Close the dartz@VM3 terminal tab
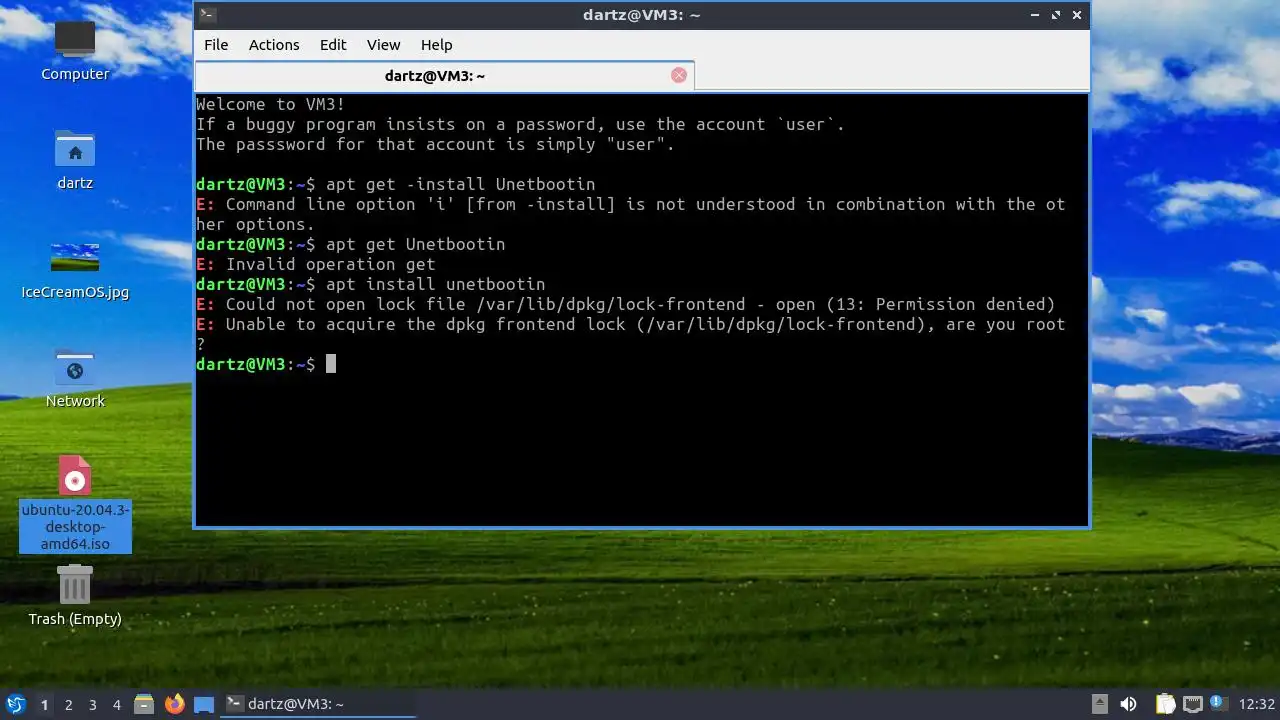Viewport: 1280px width, 720px height. click(x=679, y=75)
